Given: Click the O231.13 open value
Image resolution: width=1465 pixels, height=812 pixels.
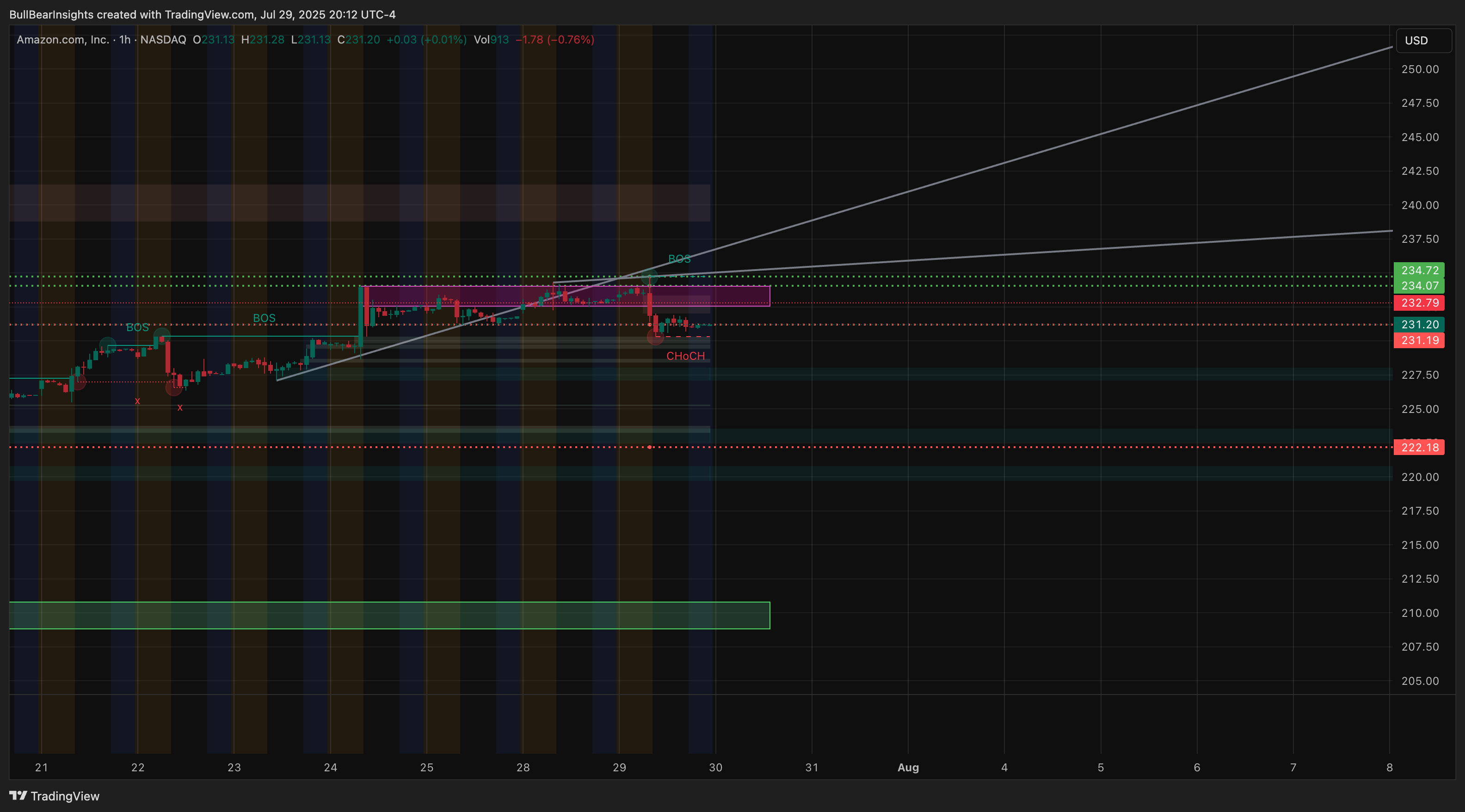Looking at the screenshot, I should 213,40.
